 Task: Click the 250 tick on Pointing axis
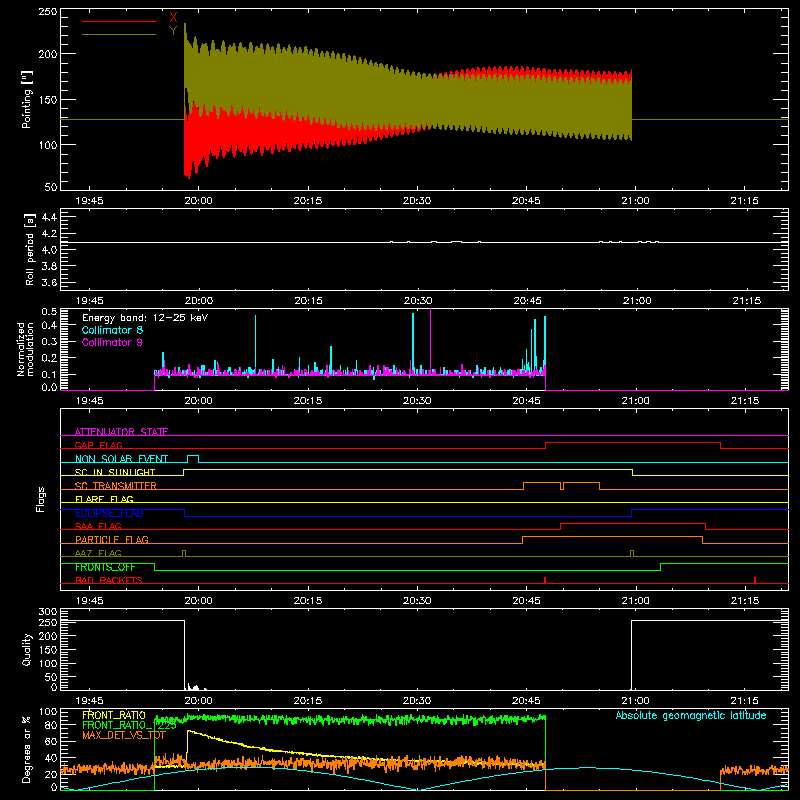point(48,12)
